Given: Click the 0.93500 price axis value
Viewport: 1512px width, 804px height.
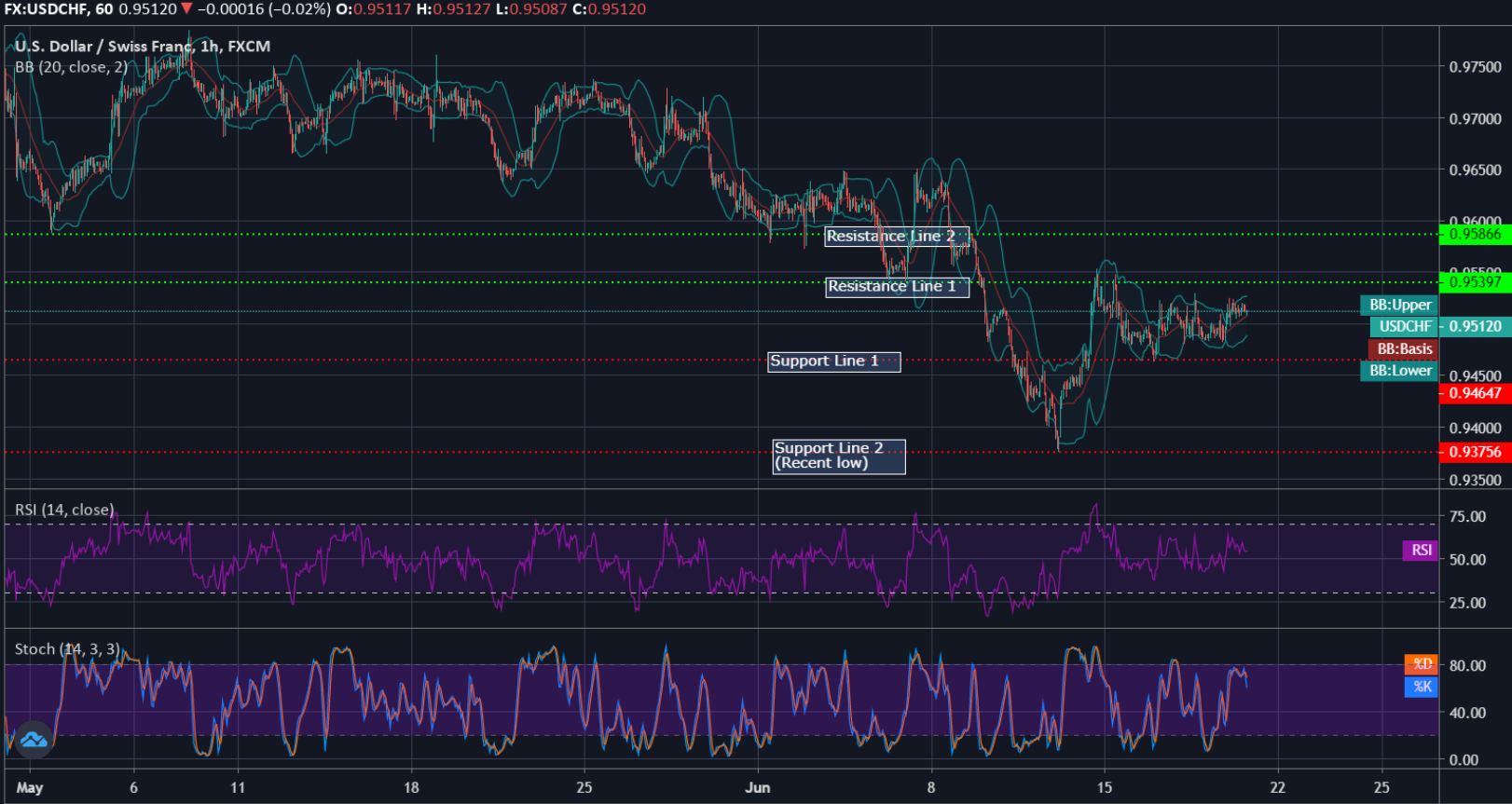Looking at the screenshot, I should [1476, 481].
